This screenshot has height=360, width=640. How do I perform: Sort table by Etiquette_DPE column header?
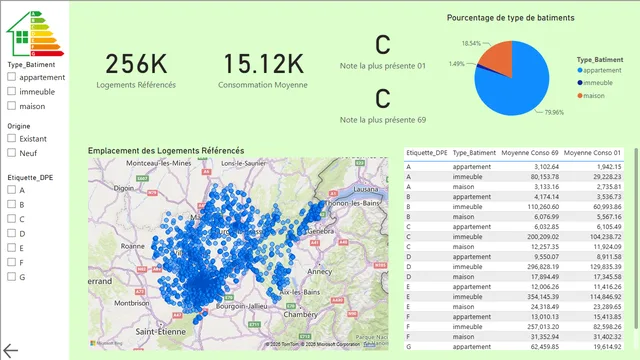pyautogui.click(x=427, y=153)
